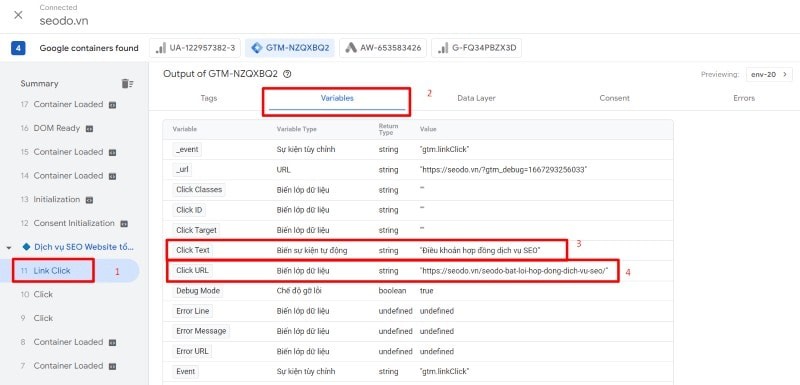Select the AW-653583426 container
800x385 pixels.
(383, 48)
